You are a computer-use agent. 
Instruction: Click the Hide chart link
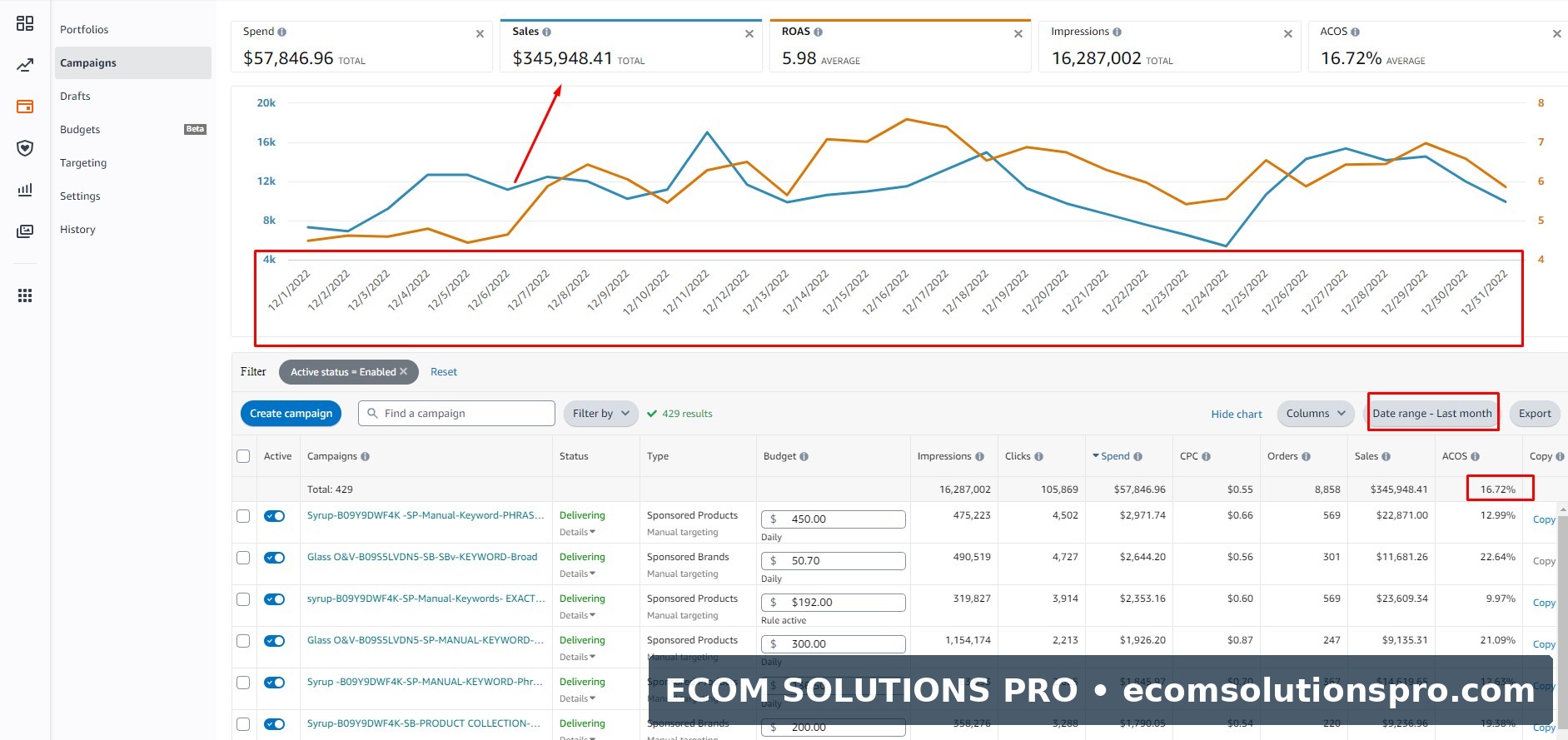1237,414
